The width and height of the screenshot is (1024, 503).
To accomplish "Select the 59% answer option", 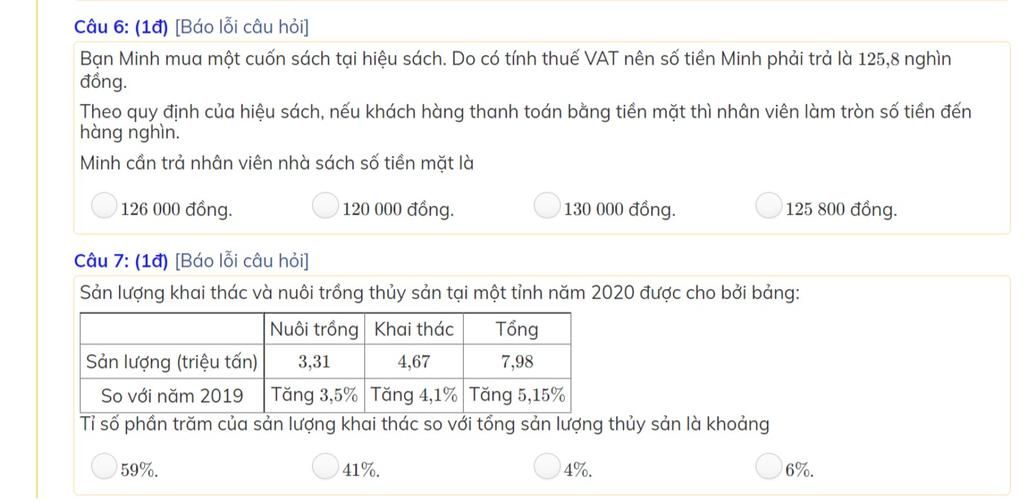I will click(104, 466).
